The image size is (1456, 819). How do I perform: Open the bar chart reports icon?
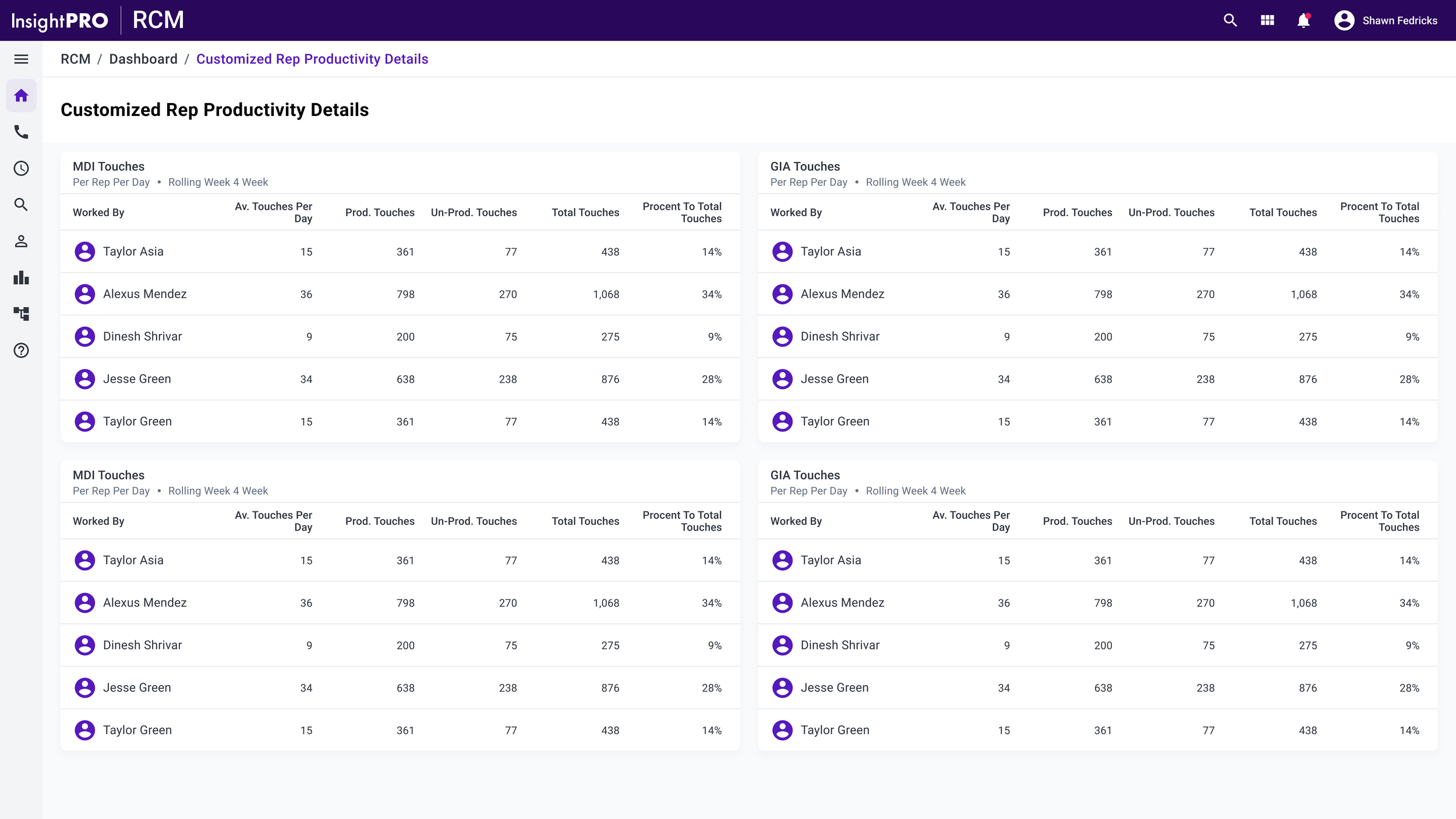(21, 277)
